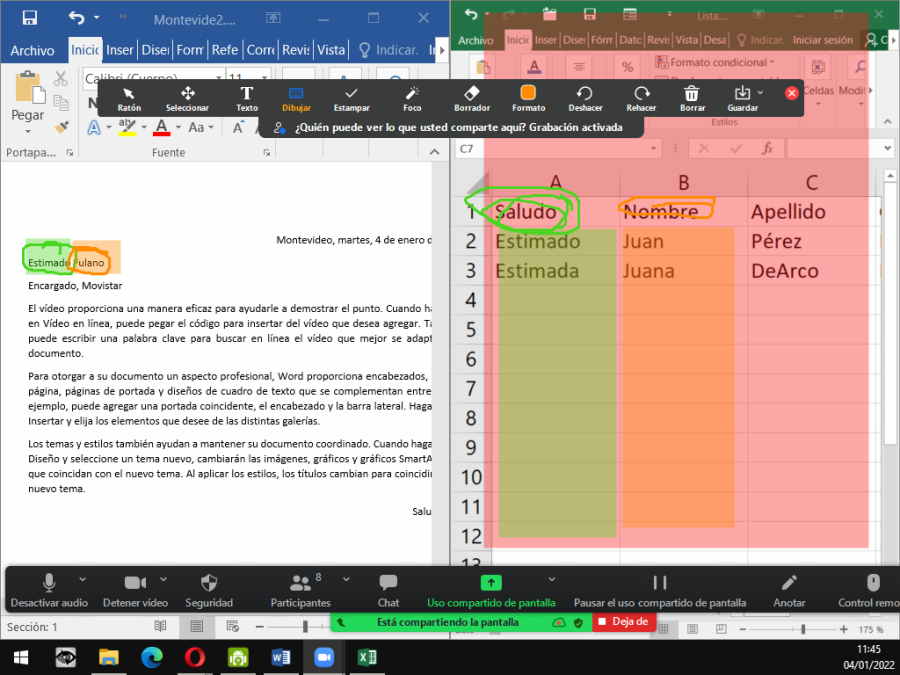Choose the Seleccionar annotation tool
The image size is (900, 675).
pos(187,99)
